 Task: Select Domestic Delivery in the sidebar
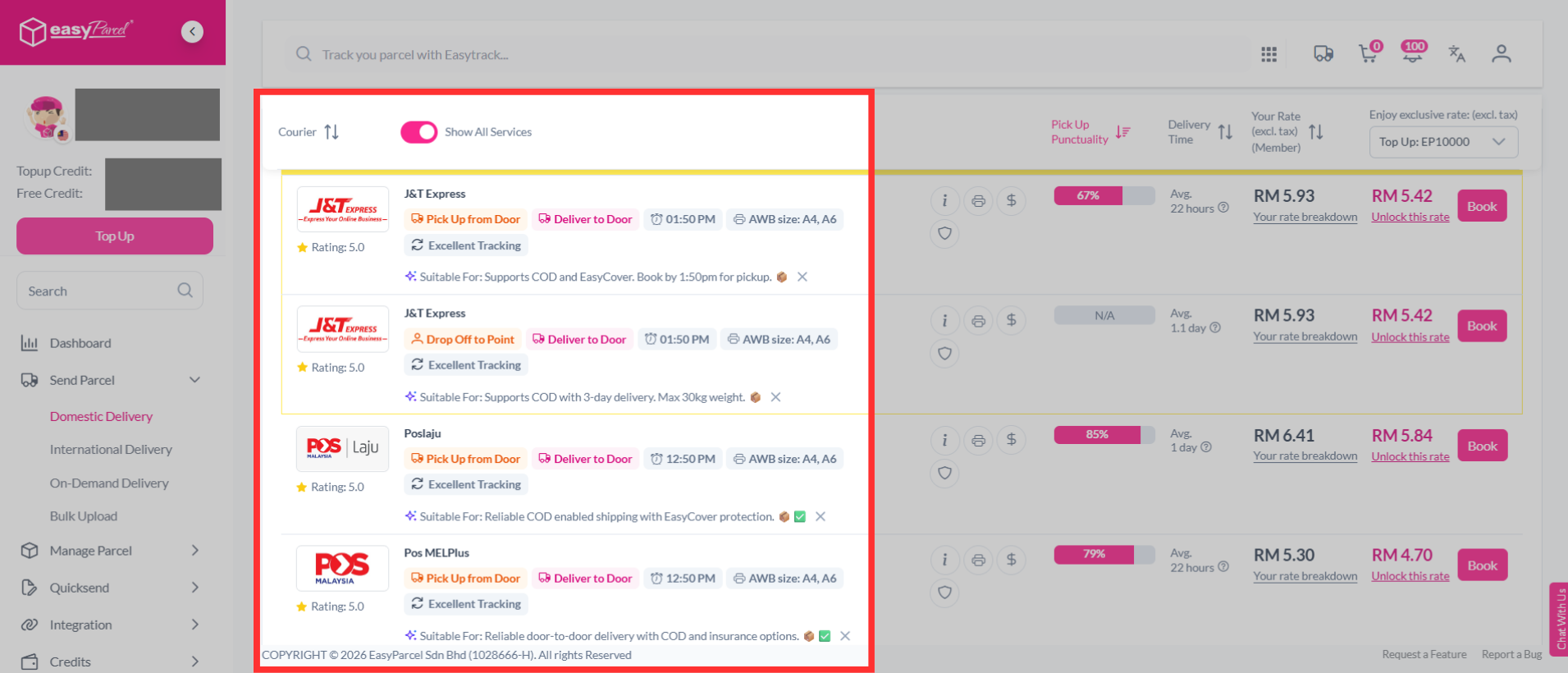click(101, 416)
